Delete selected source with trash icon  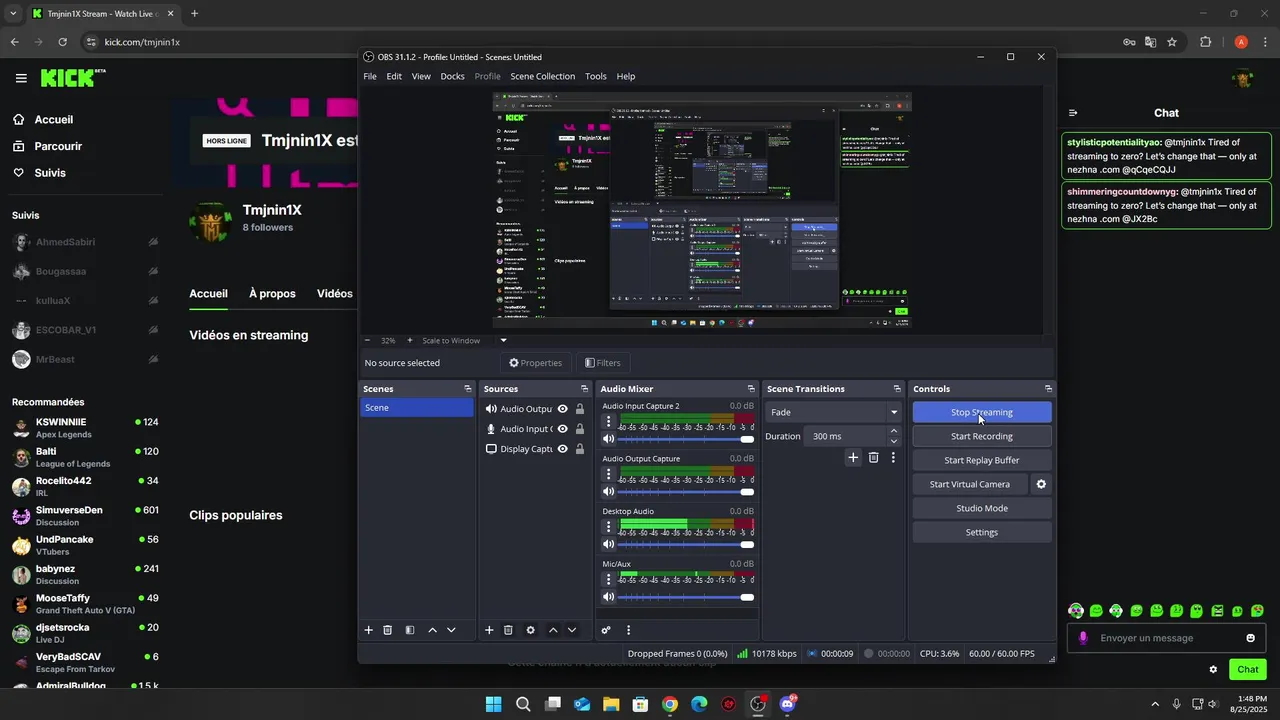pos(508,630)
